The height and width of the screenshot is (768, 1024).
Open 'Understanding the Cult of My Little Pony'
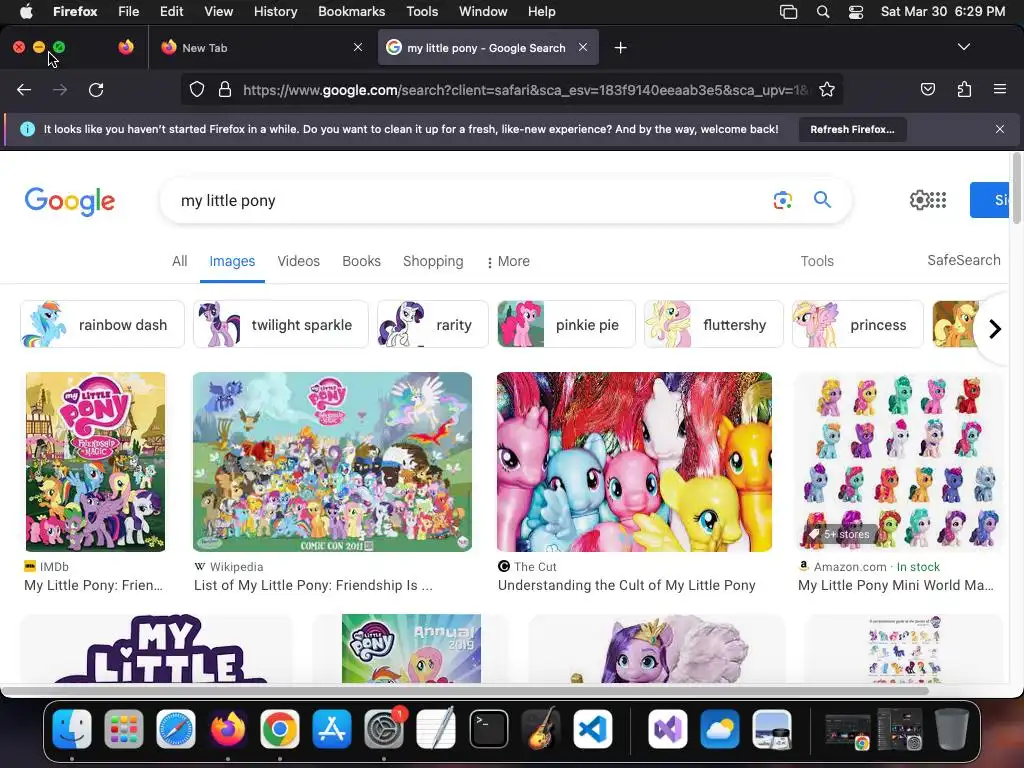[627, 585]
